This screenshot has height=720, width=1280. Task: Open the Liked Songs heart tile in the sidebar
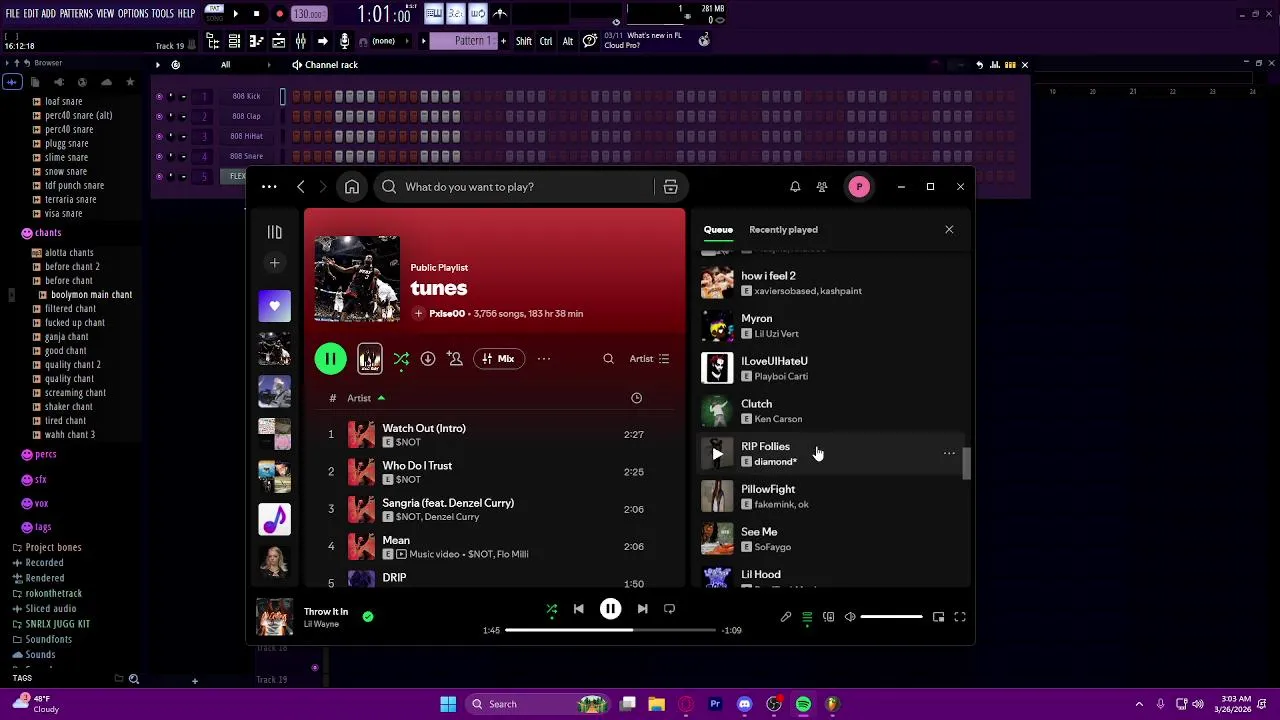pos(274,306)
